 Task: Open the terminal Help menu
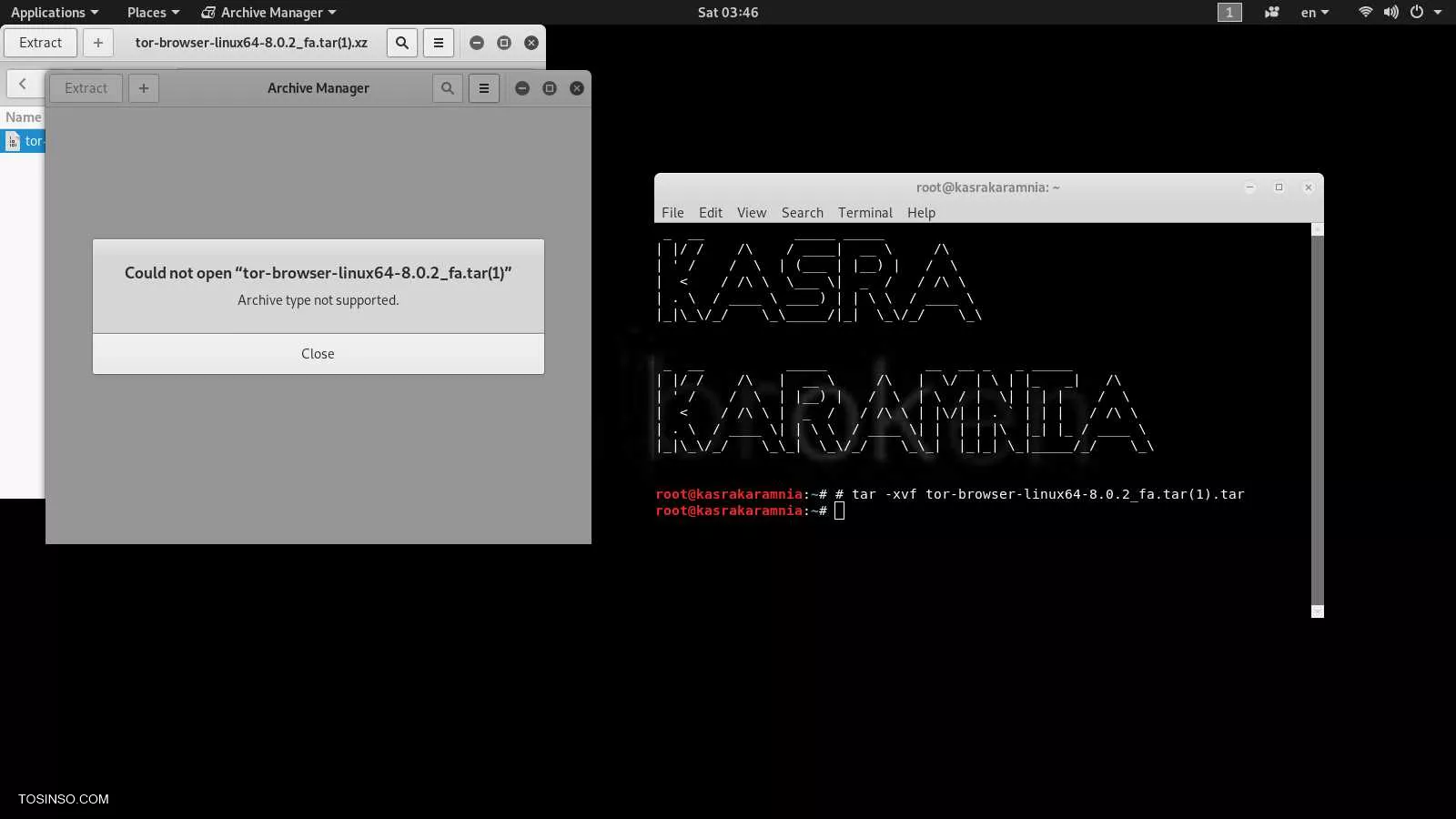(x=921, y=212)
